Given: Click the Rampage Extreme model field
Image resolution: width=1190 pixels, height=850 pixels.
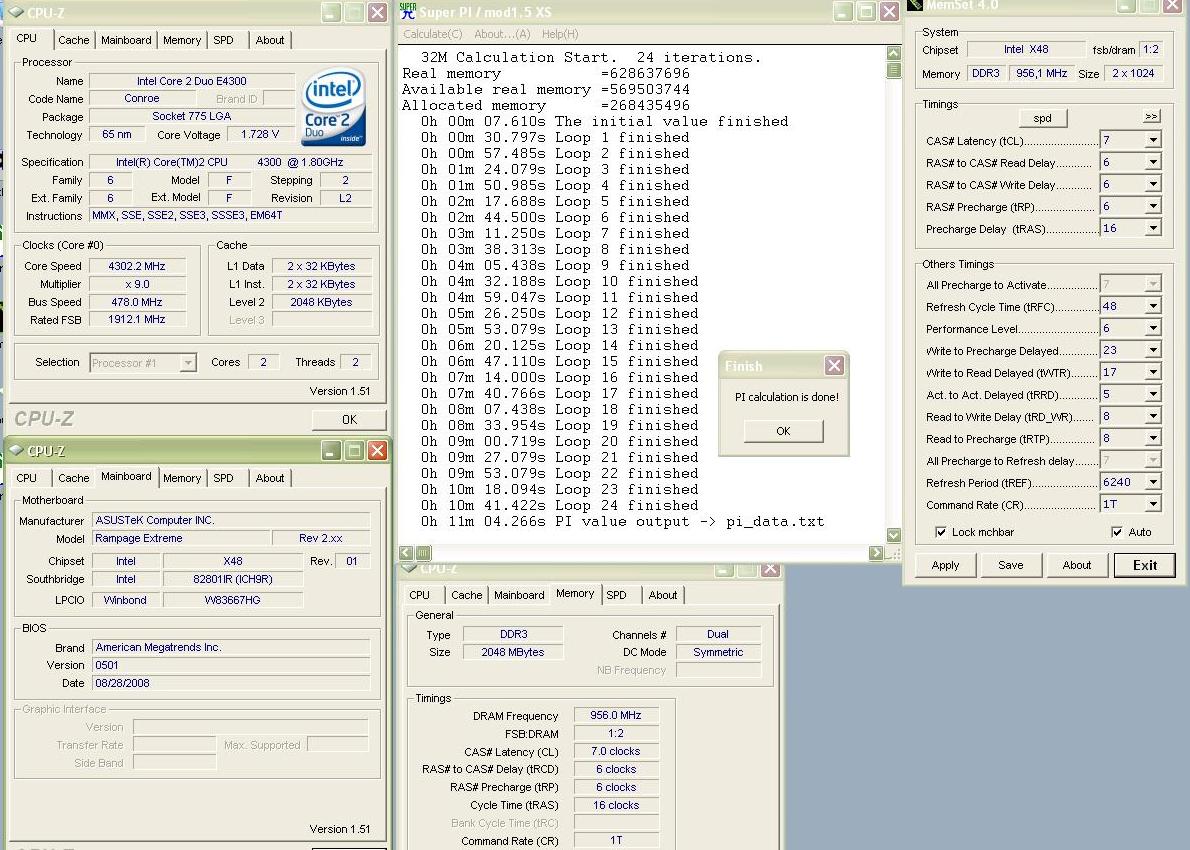Looking at the screenshot, I should pyautogui.click(x=181, y=538).
